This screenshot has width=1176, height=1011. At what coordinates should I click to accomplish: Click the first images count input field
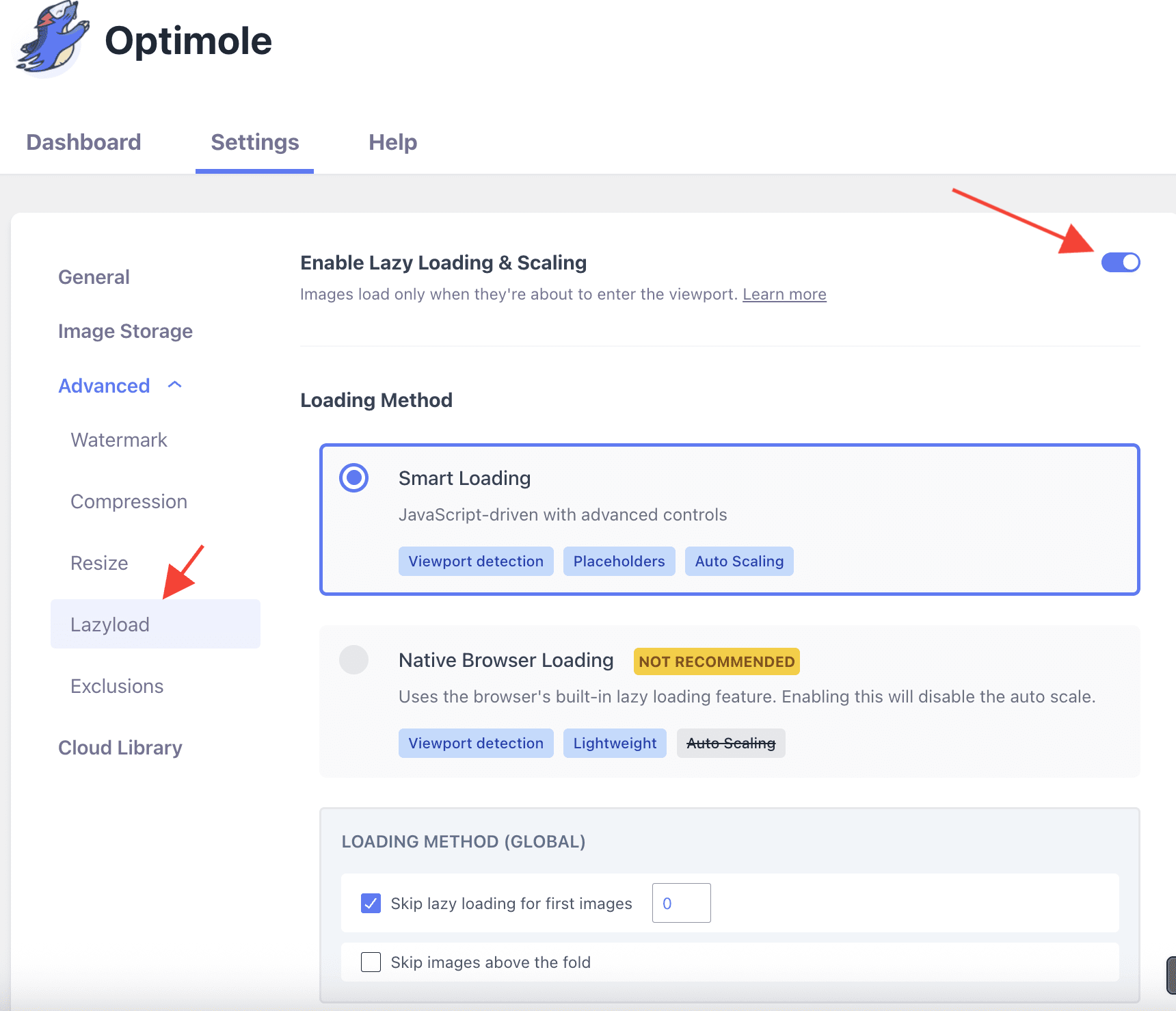(x=681, y=904)
